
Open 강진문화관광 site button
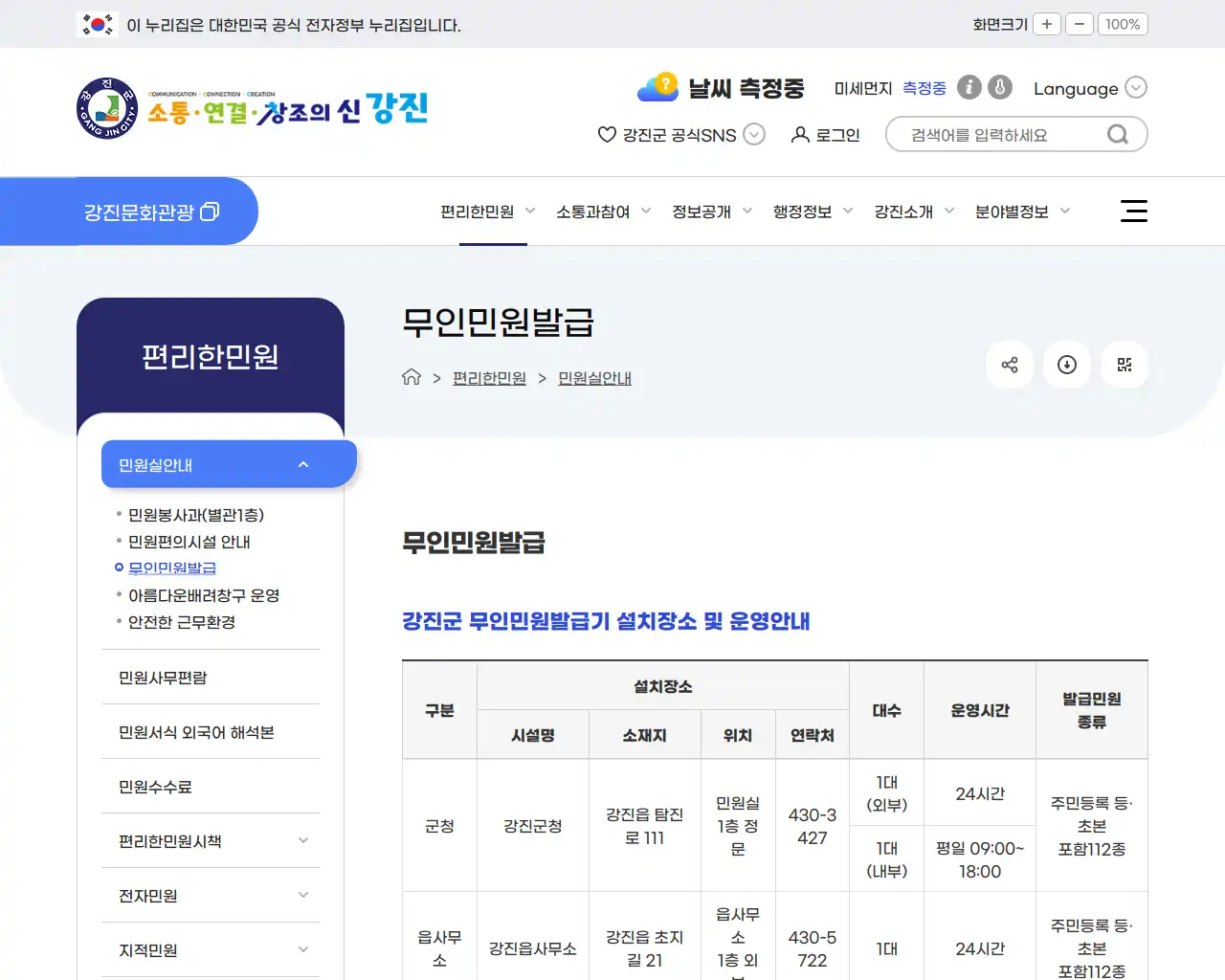(153, 212)
